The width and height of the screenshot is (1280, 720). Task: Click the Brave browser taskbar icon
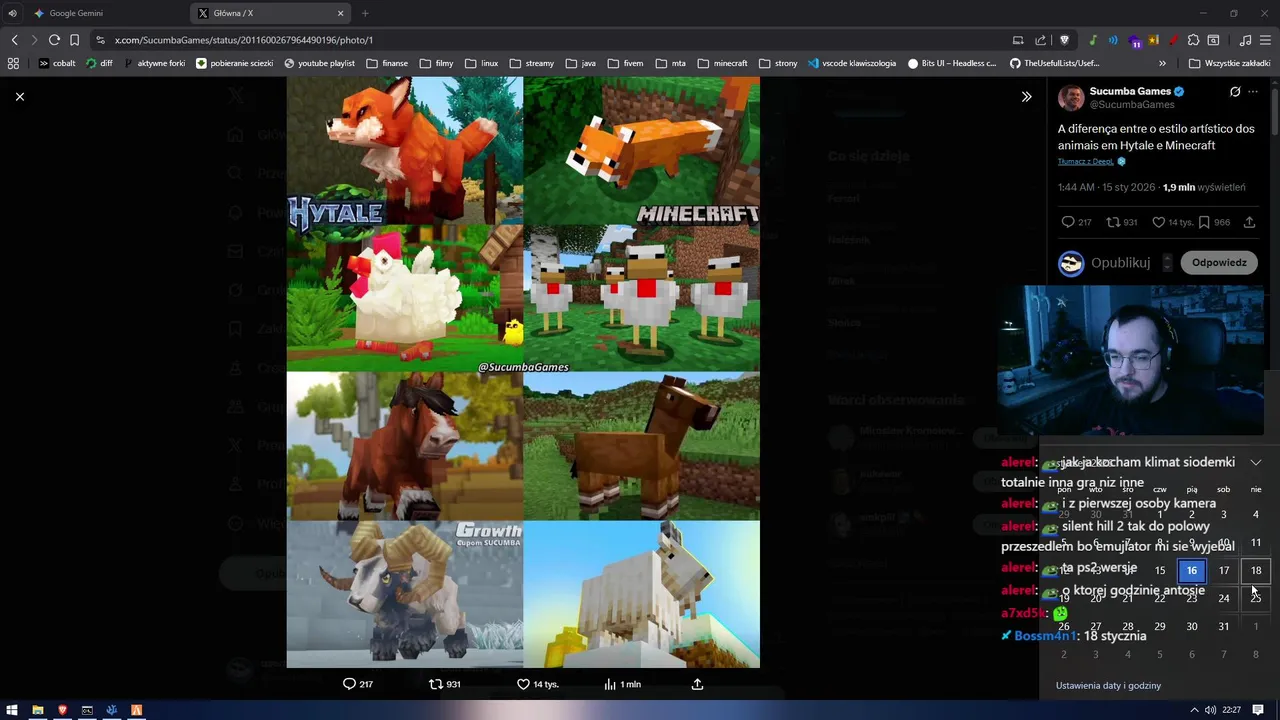coord(62,710)
